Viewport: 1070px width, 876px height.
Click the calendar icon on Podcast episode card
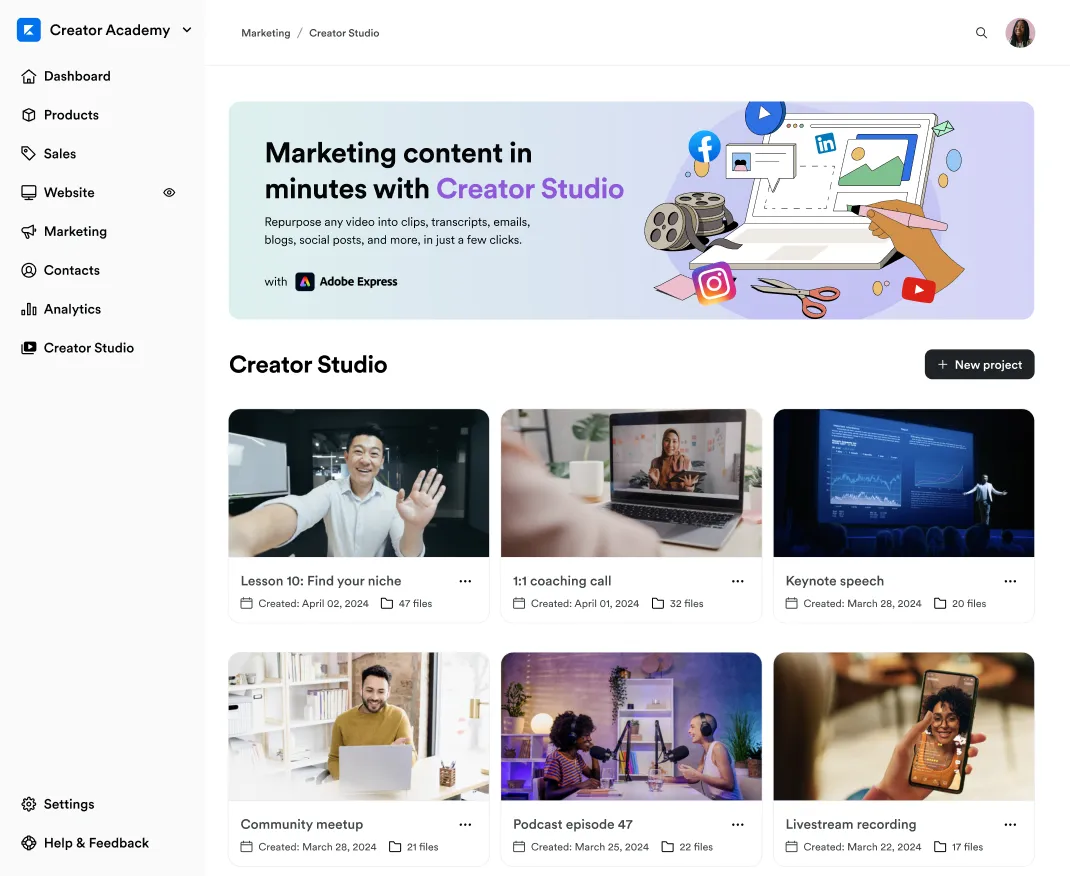tap(519, 847)
